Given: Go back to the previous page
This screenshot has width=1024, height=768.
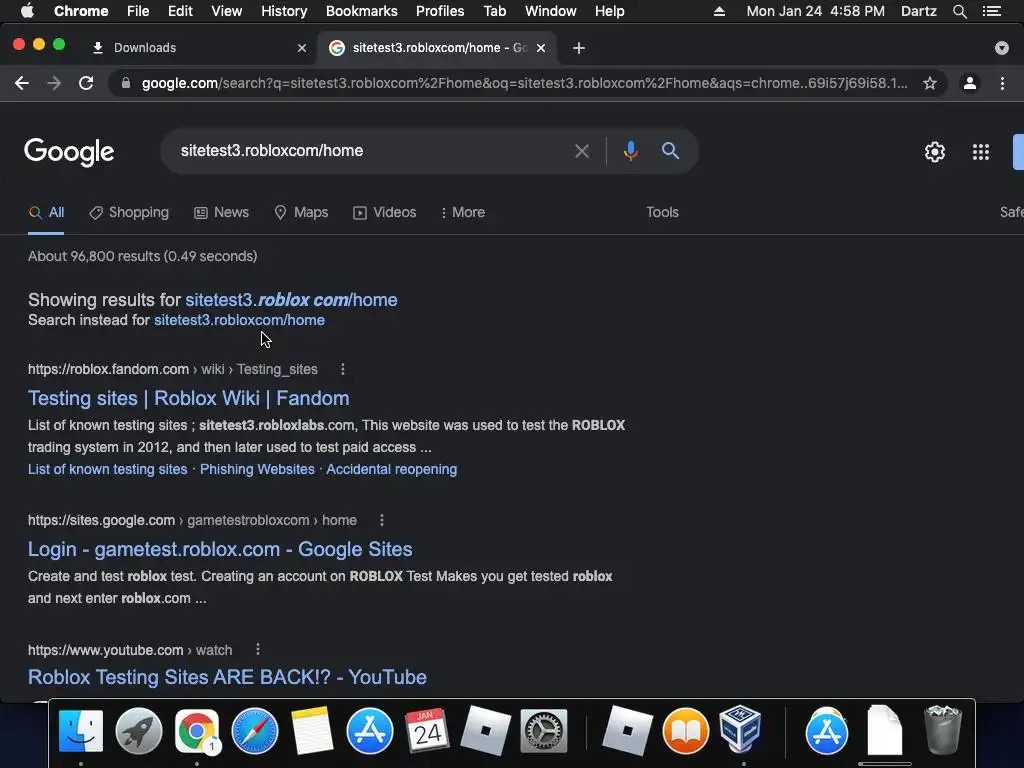Looking at the screenshot, I should [22, 83].
